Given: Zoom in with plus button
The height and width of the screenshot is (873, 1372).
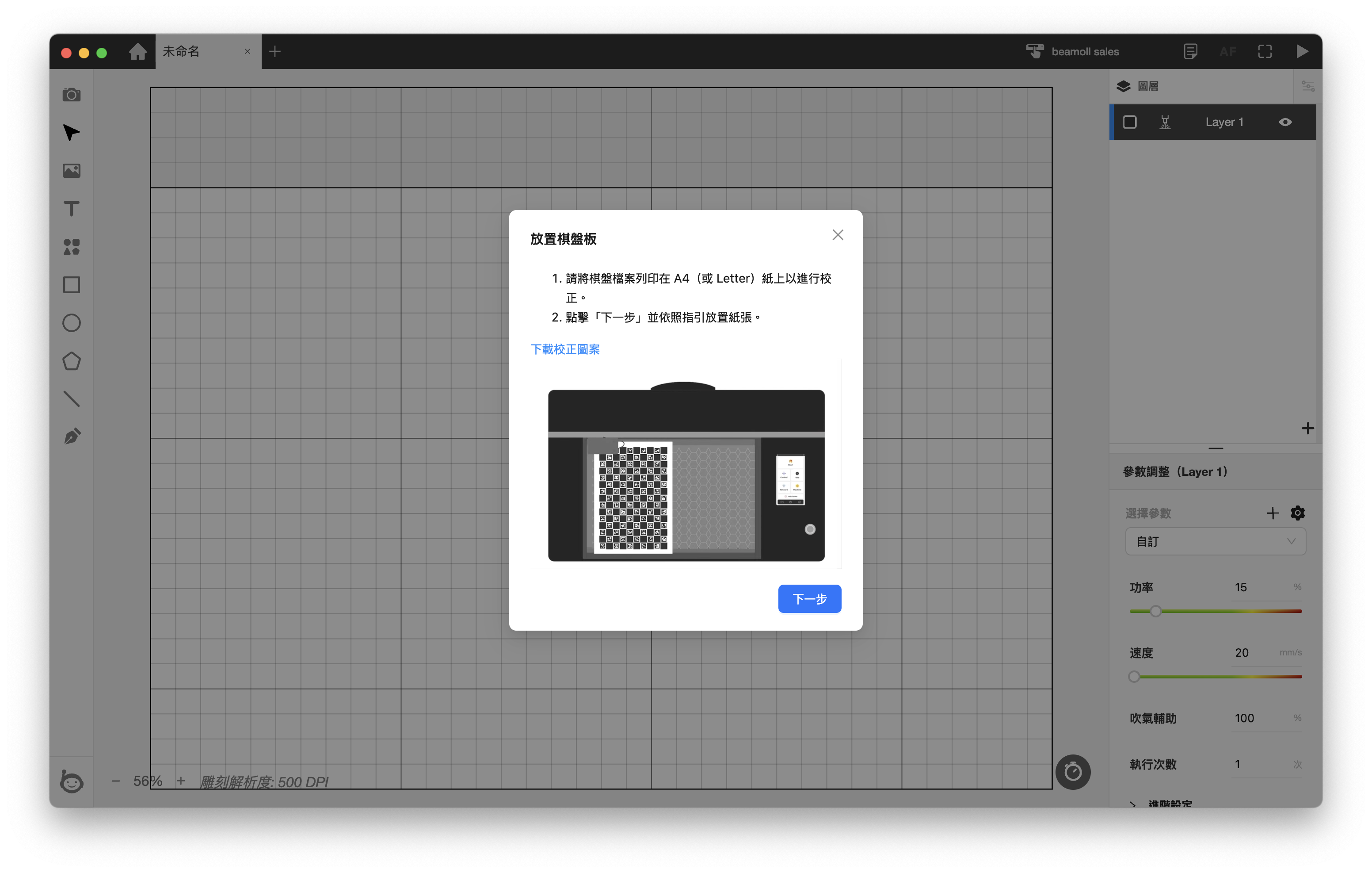Looking at the screenshot, I should 181,781.
